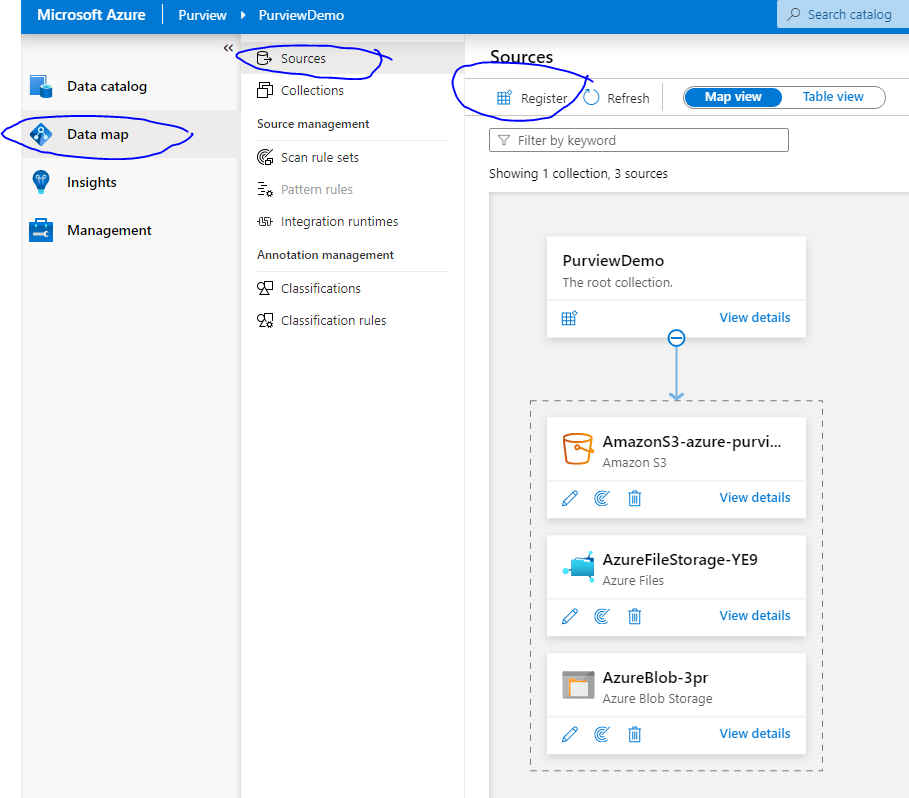Click the Scan rule sets icon
This screenshot has width=909, height=798.
point(265,157)
